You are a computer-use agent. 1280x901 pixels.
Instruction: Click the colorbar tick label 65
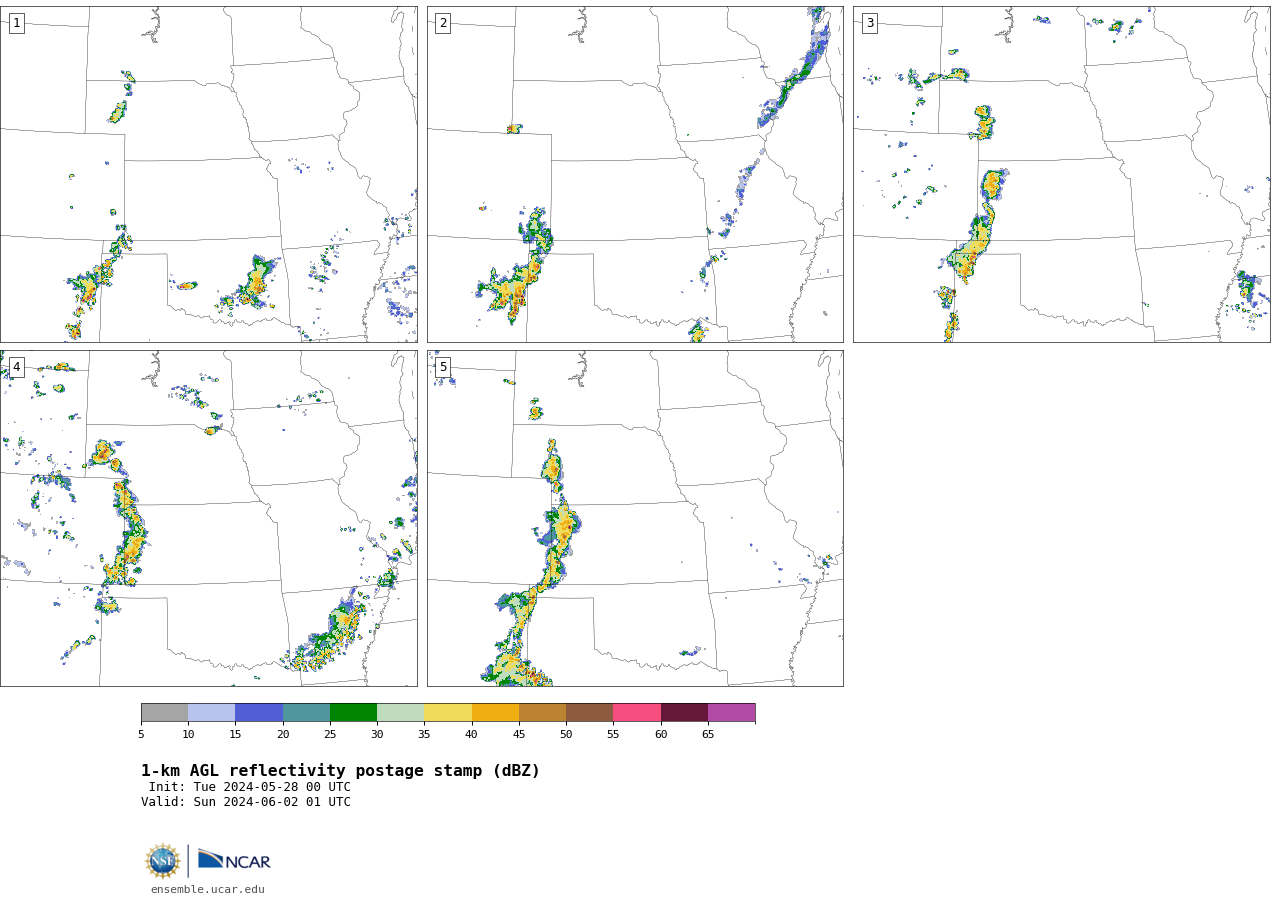[708, 735]
